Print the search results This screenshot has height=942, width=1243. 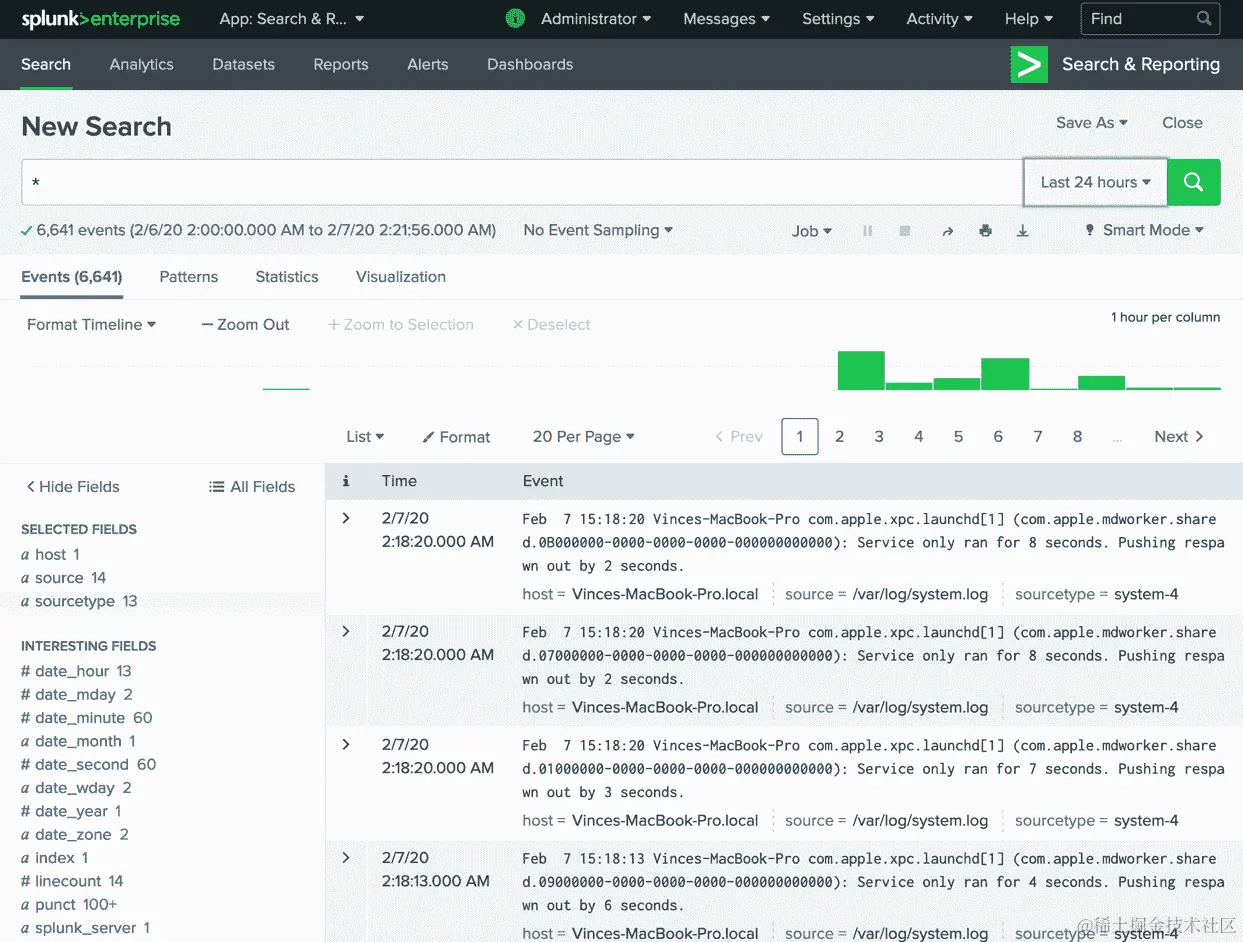pyautogui.click(x=985, y=230)
